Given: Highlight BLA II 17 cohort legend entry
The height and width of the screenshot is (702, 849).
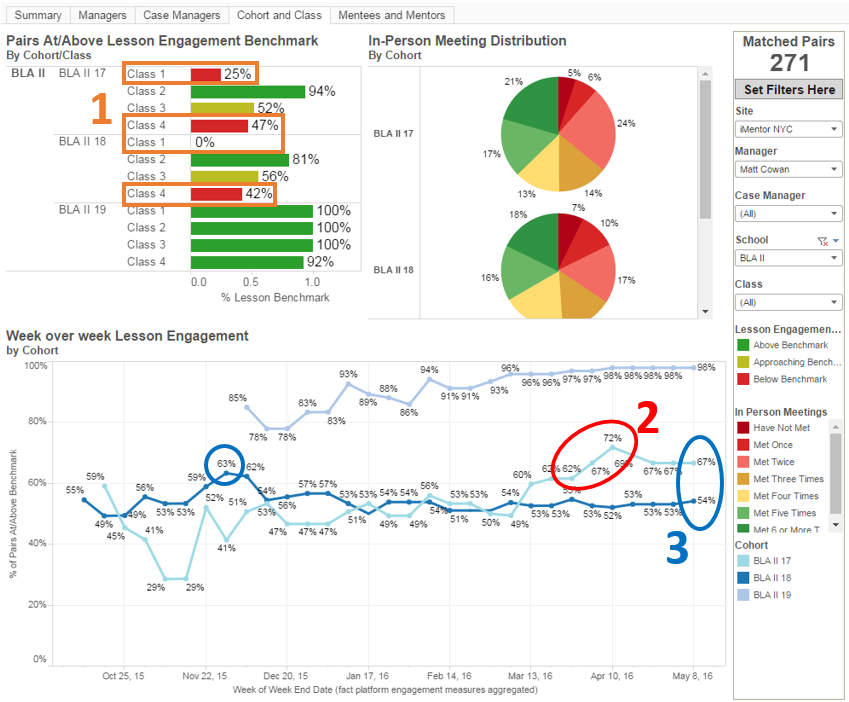Looking at the screenshot, I should (764, 561).
